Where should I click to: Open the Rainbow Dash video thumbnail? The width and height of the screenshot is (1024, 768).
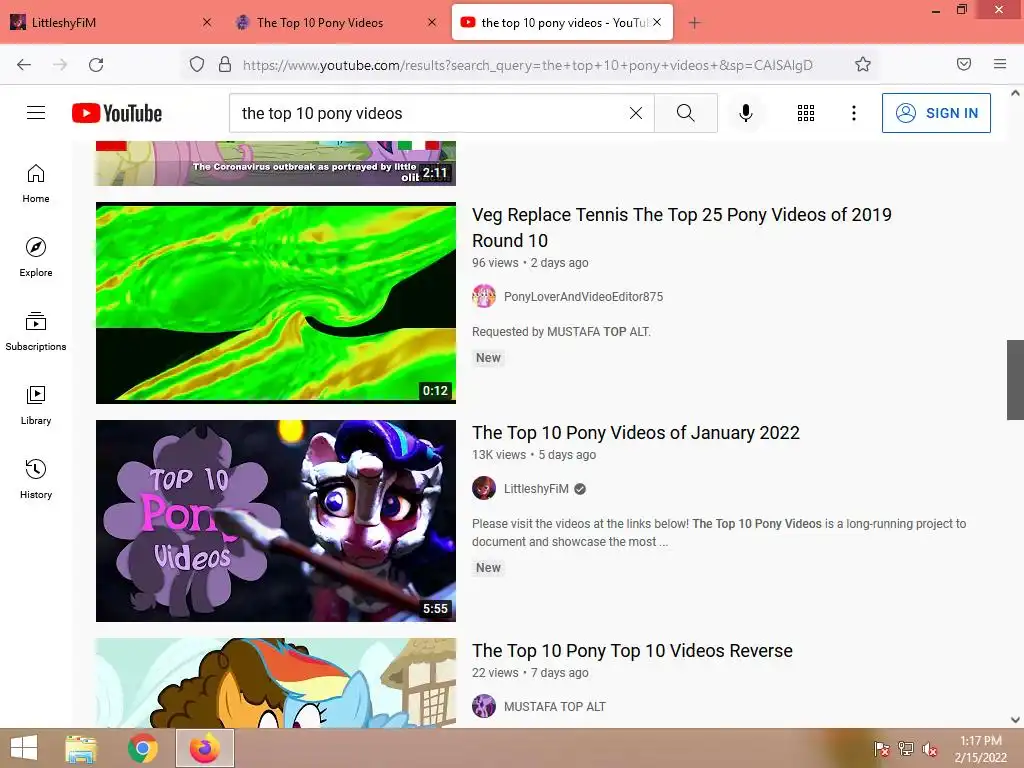[x=276, y=682]
